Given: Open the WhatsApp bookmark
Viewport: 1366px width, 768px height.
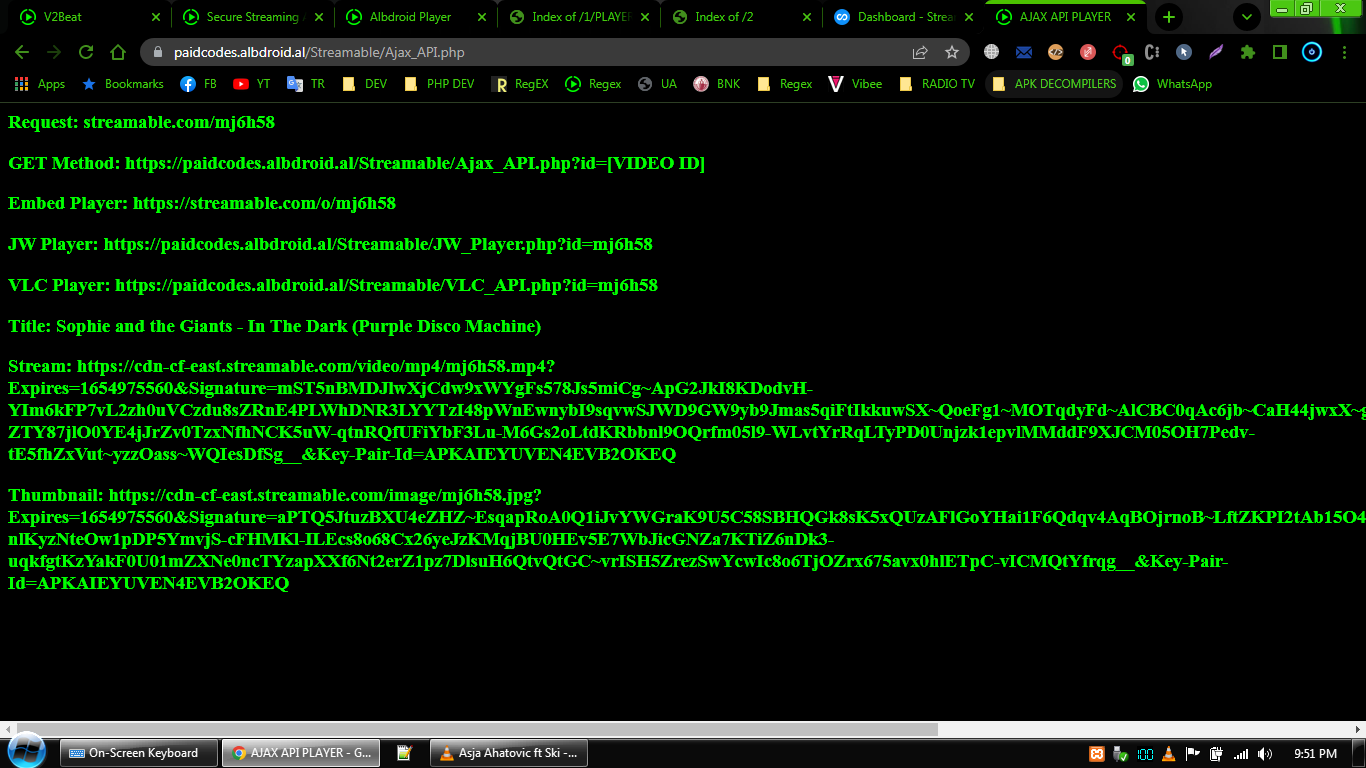Looking at the screenshot, I should click(x=1172, y=84).
